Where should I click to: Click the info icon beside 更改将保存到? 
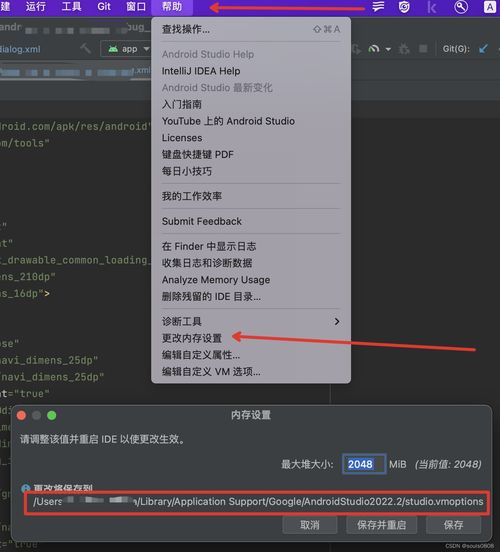pyautogui.click(x=26, y=488)
